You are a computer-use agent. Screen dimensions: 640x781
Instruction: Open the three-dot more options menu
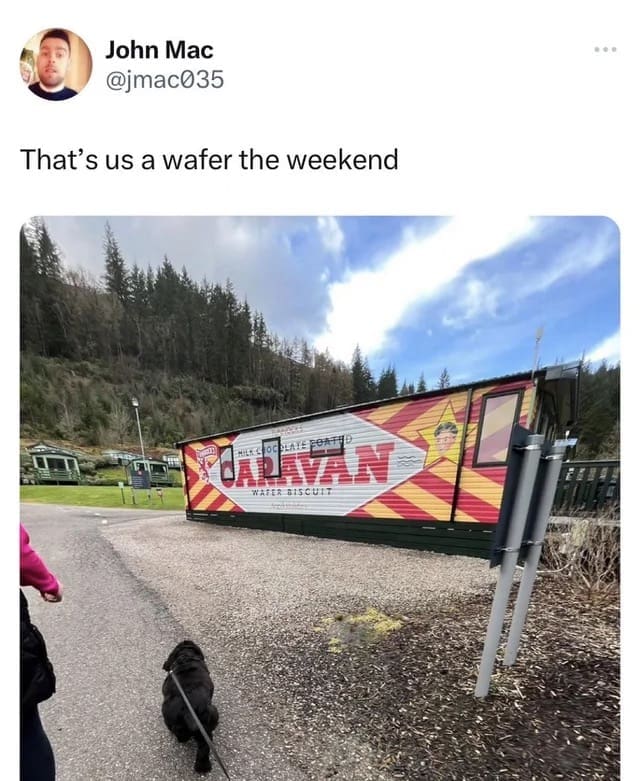pyautogui.click(x=606, y=49)
